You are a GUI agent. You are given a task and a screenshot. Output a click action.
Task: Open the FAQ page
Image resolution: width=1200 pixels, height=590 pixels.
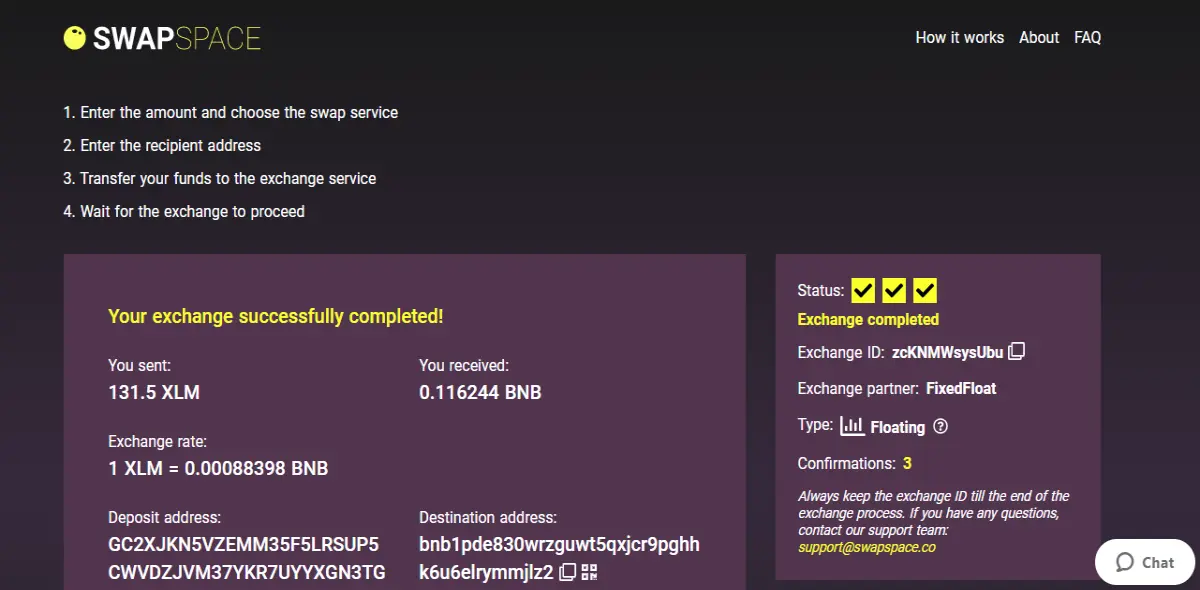[x=1088, y=37]
